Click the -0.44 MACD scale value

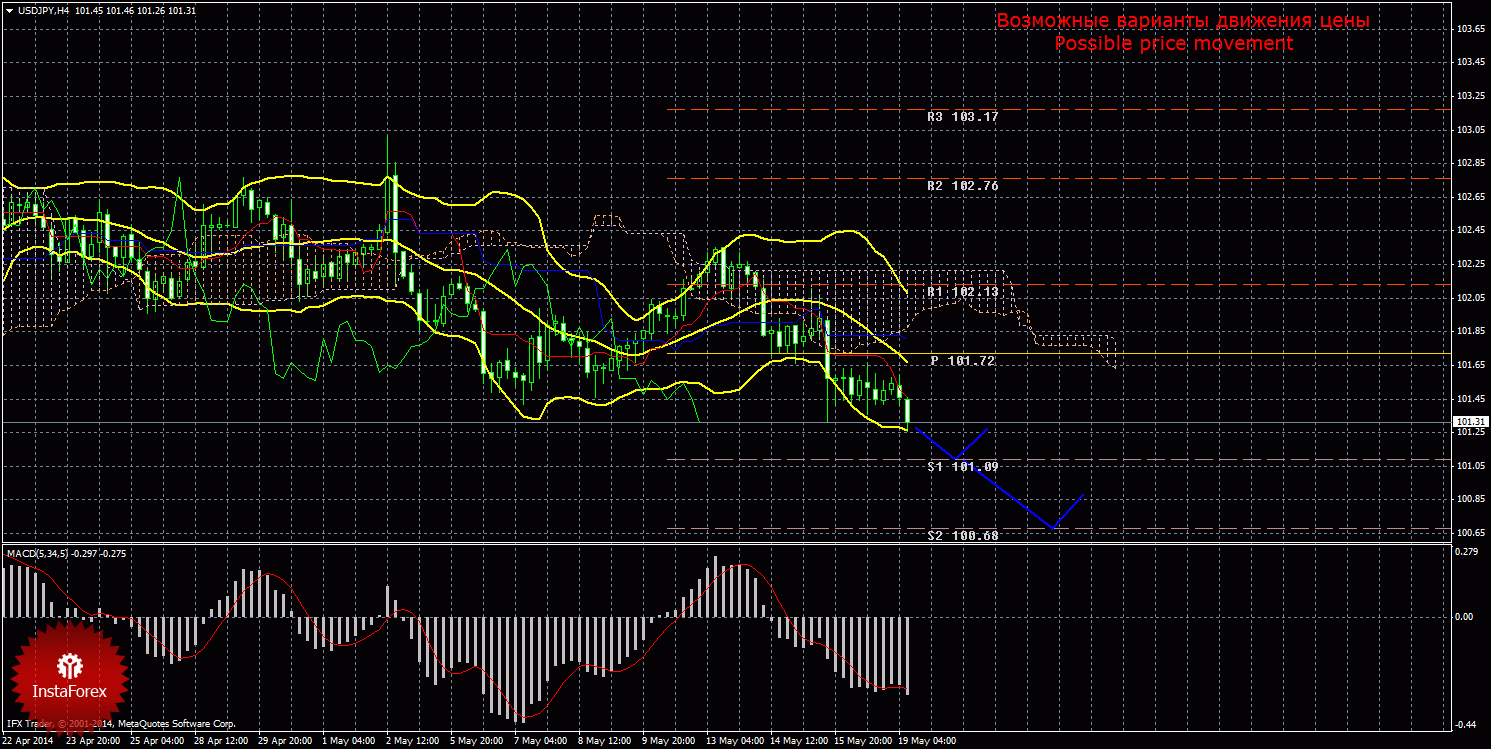1468,724
